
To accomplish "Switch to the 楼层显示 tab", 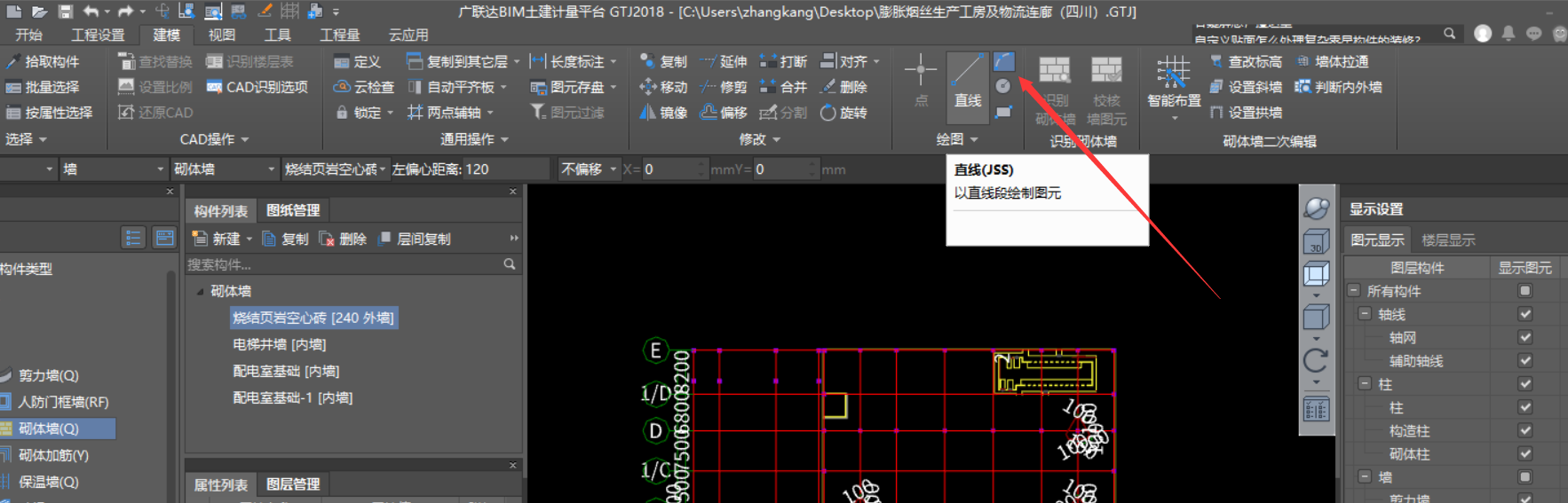I will pyautogui.click(x=1448, y=240).
